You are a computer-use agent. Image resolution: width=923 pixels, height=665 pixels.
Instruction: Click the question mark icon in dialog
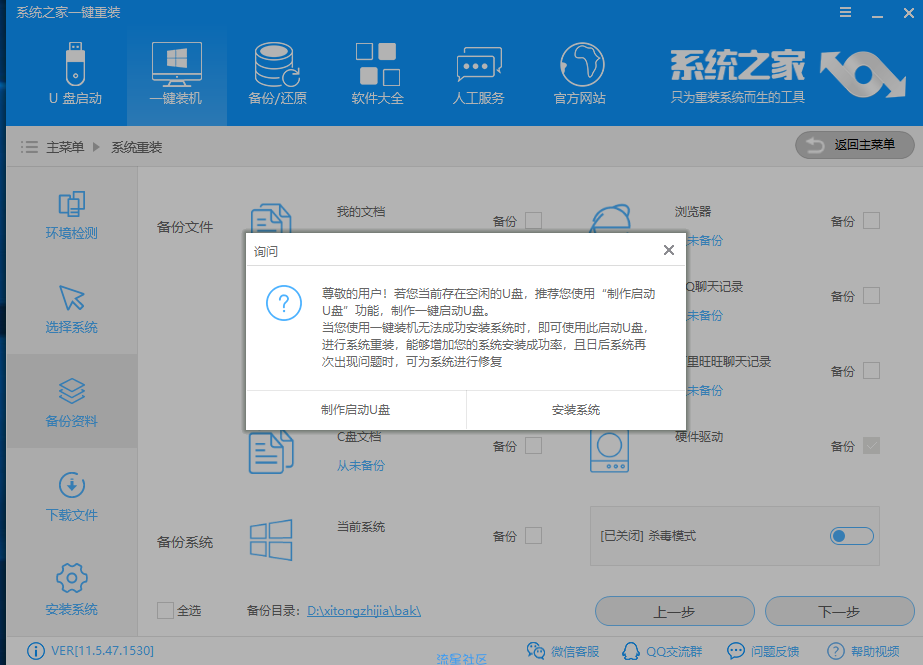pos(284,303)
